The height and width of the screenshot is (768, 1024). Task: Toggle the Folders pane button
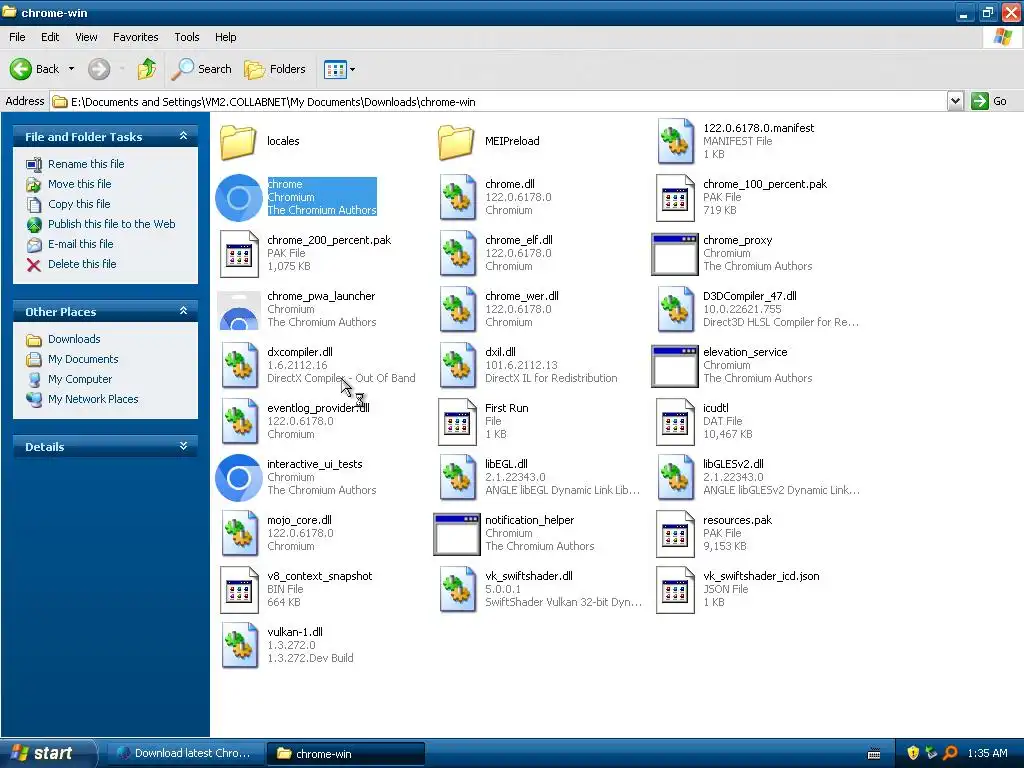pyautogui.click(x=275, y=69)
